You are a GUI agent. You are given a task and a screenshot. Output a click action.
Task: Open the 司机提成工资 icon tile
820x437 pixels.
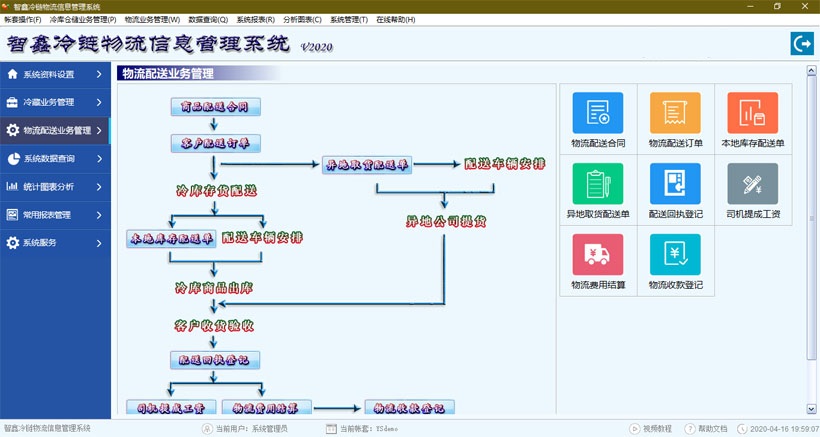tap(753, 183)
